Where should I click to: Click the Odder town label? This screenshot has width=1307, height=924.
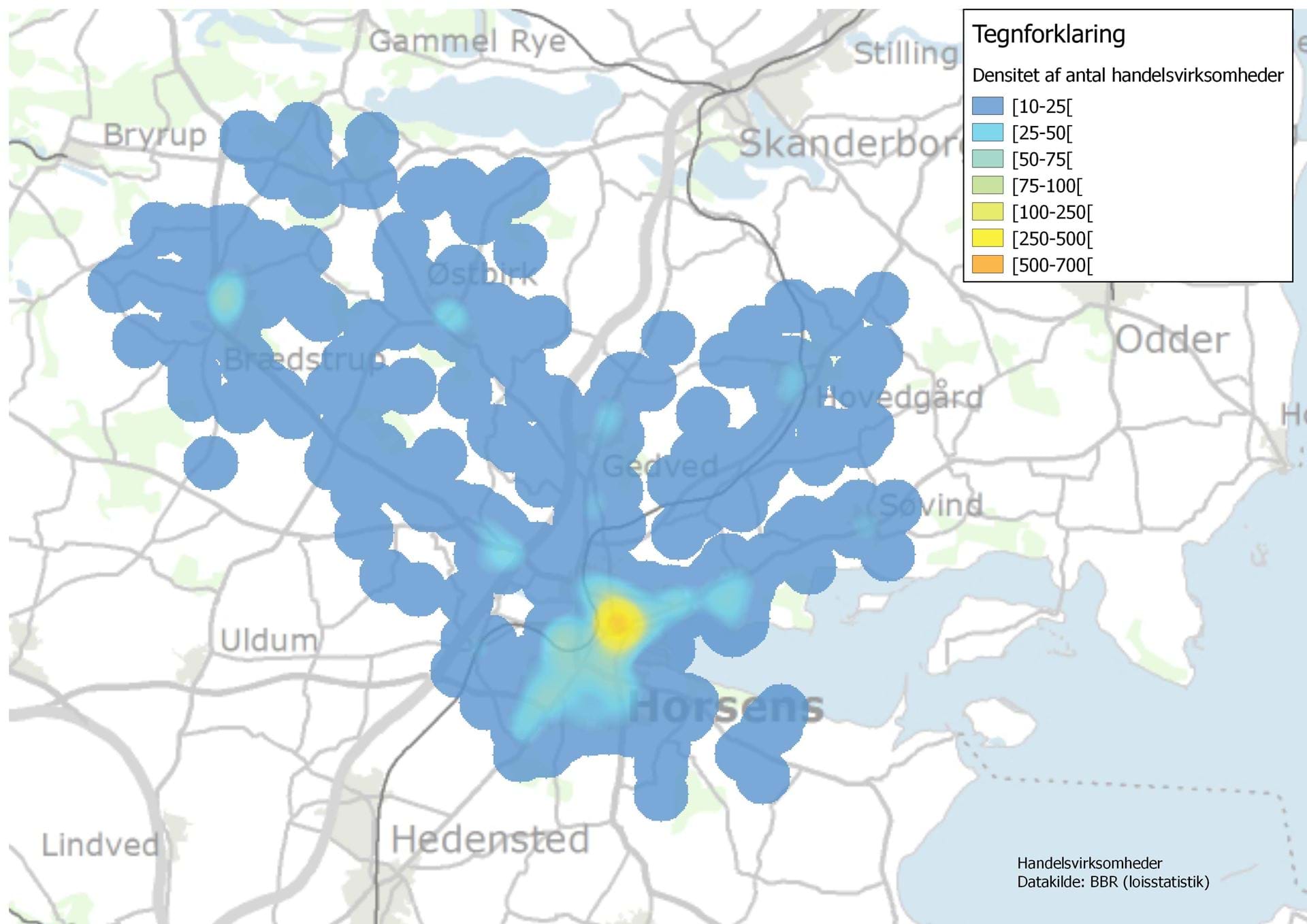1172,340
